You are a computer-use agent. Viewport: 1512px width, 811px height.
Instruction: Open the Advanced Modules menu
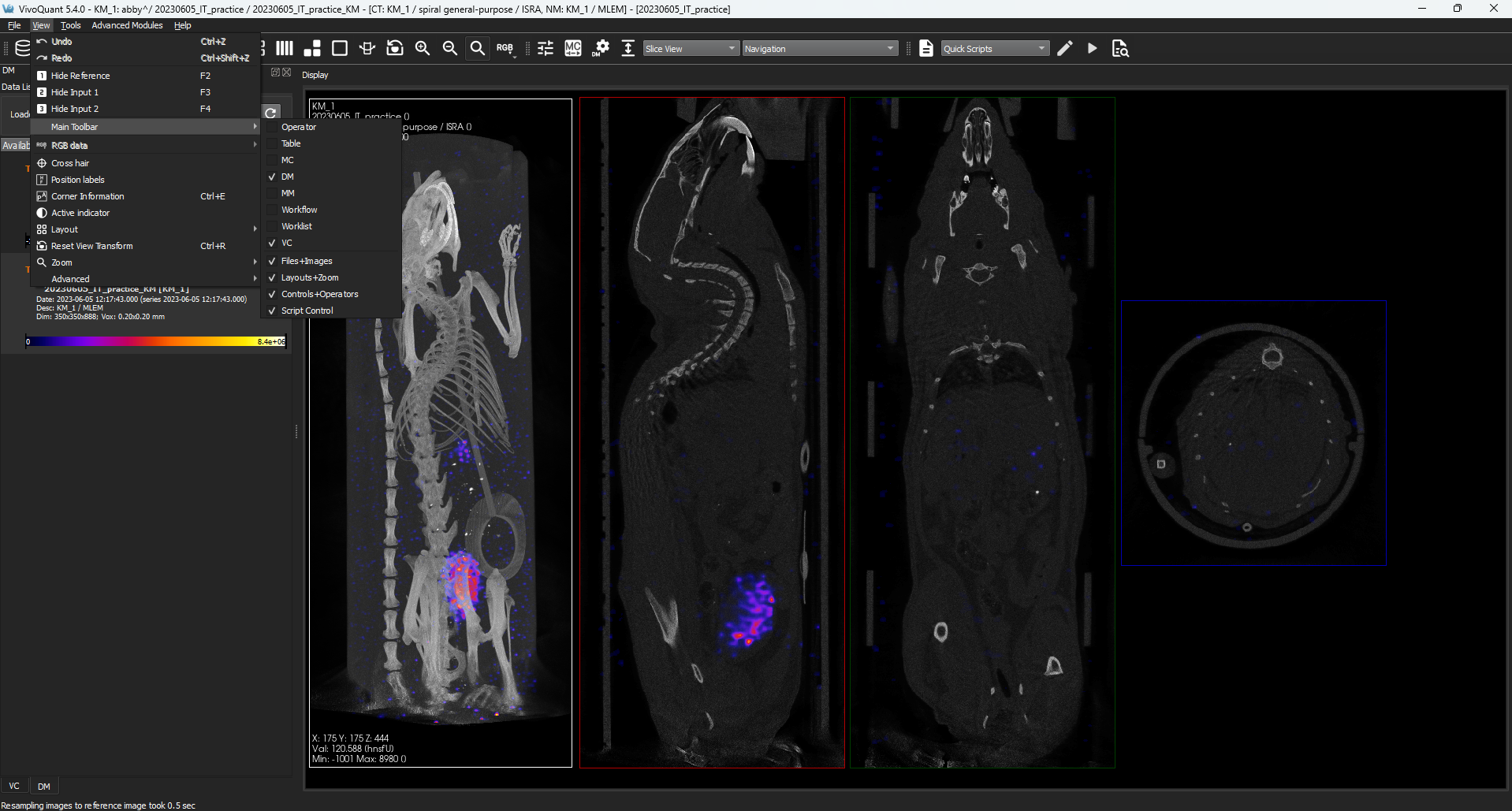[x=127, y=25]
